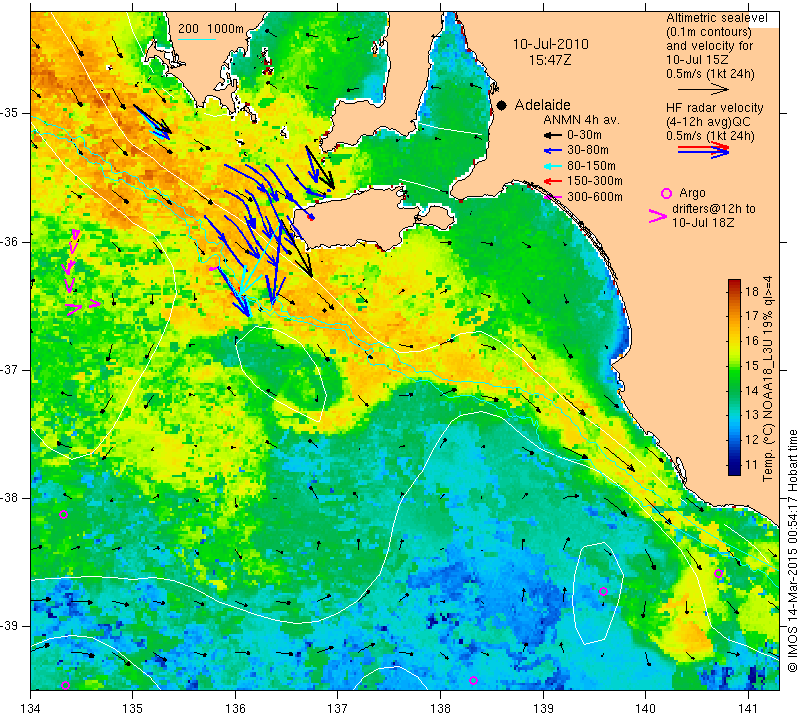Click the 'drifters@12h to' legend text

(x=714, y=209)
